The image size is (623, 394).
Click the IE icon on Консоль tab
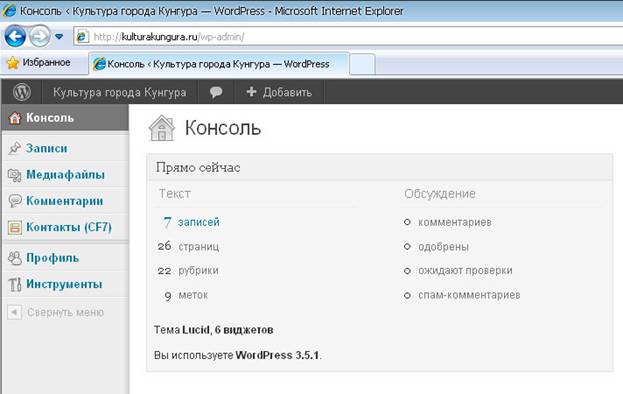tap(99, 64)
